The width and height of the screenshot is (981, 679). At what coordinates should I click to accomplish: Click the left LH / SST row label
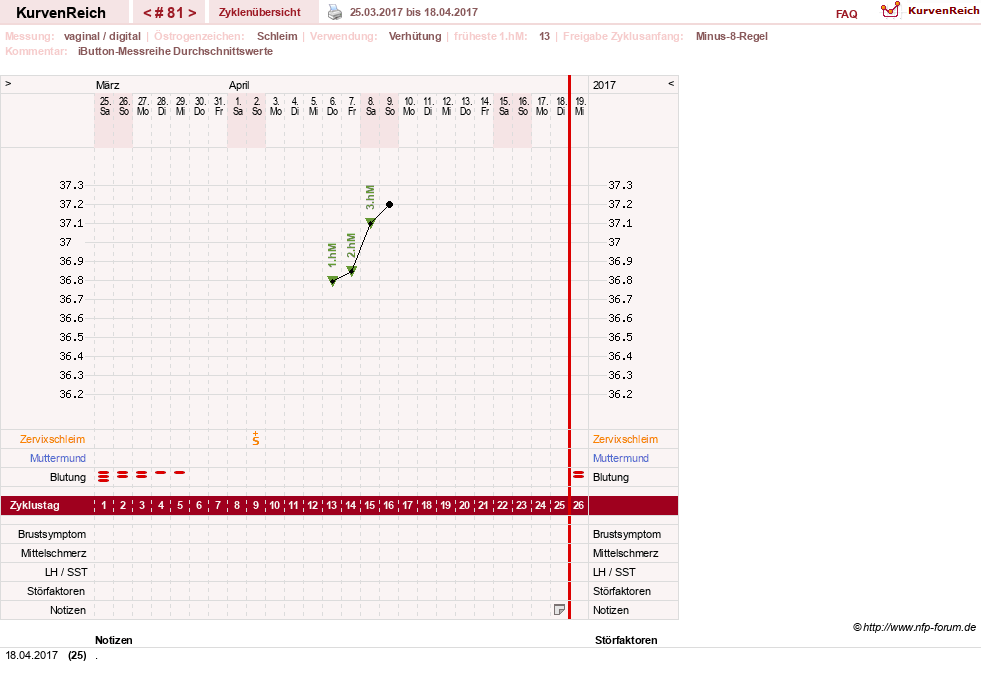(66, 572)
